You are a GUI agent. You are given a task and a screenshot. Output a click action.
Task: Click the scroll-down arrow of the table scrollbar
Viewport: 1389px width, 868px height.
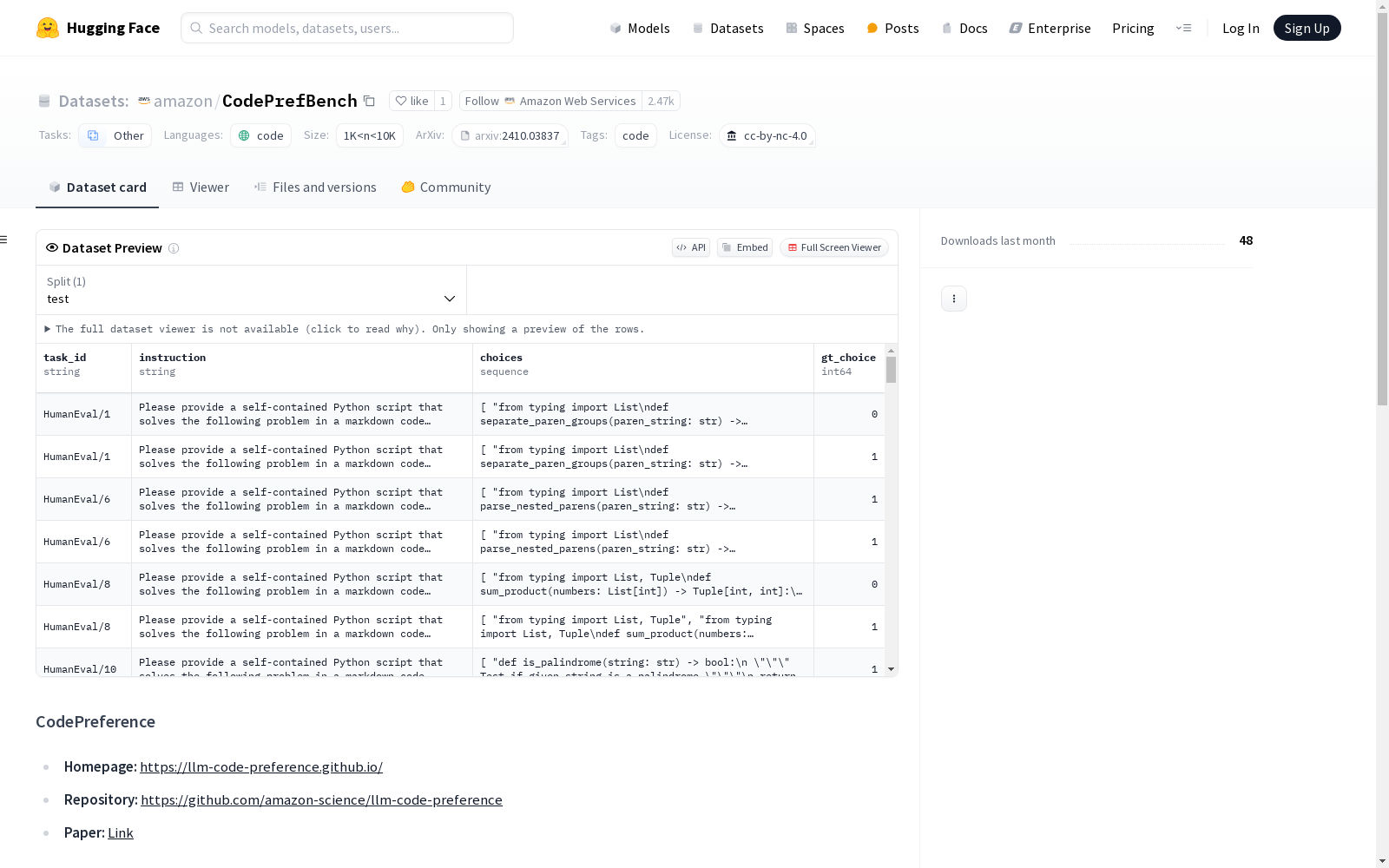[891, 669]
